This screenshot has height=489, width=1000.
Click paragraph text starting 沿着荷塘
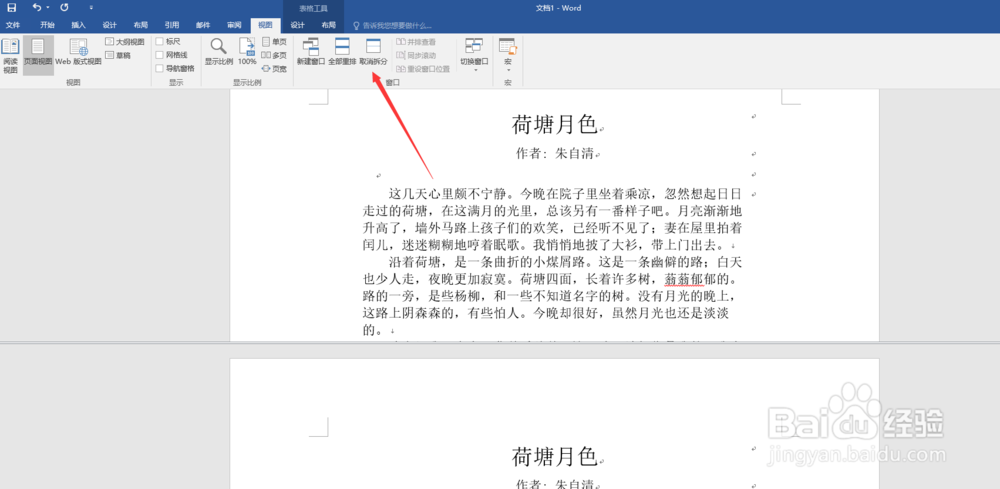point(552,296)
